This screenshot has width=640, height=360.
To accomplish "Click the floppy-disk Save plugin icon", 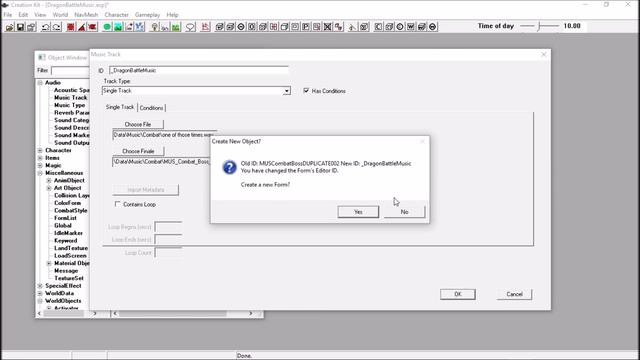I will (x=20, y=27).
